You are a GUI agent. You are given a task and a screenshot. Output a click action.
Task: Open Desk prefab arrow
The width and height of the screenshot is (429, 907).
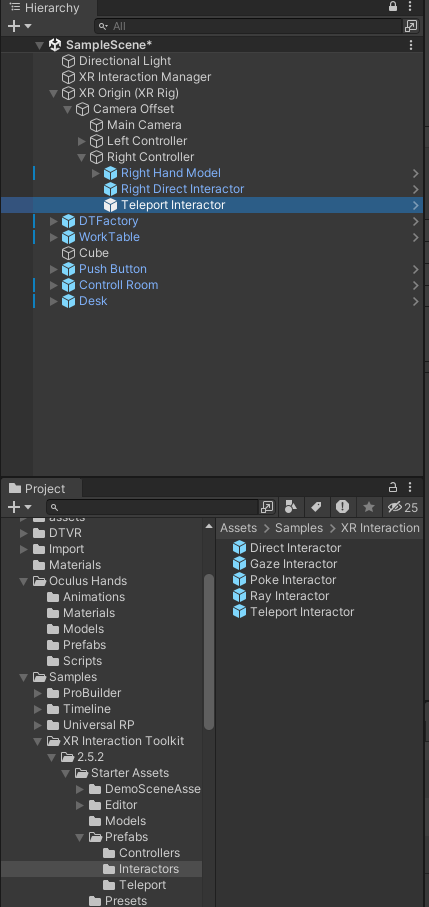416,301
